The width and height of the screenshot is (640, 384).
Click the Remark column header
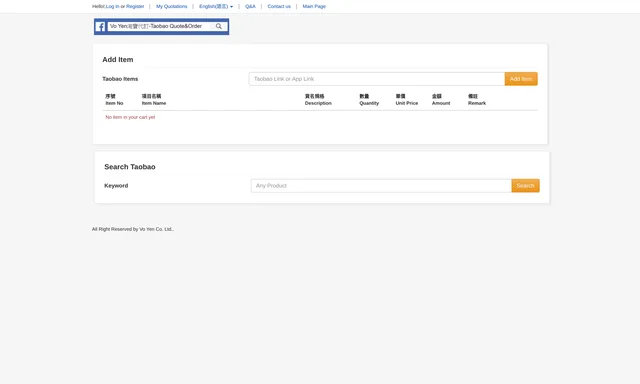click(x=477, y=100)
